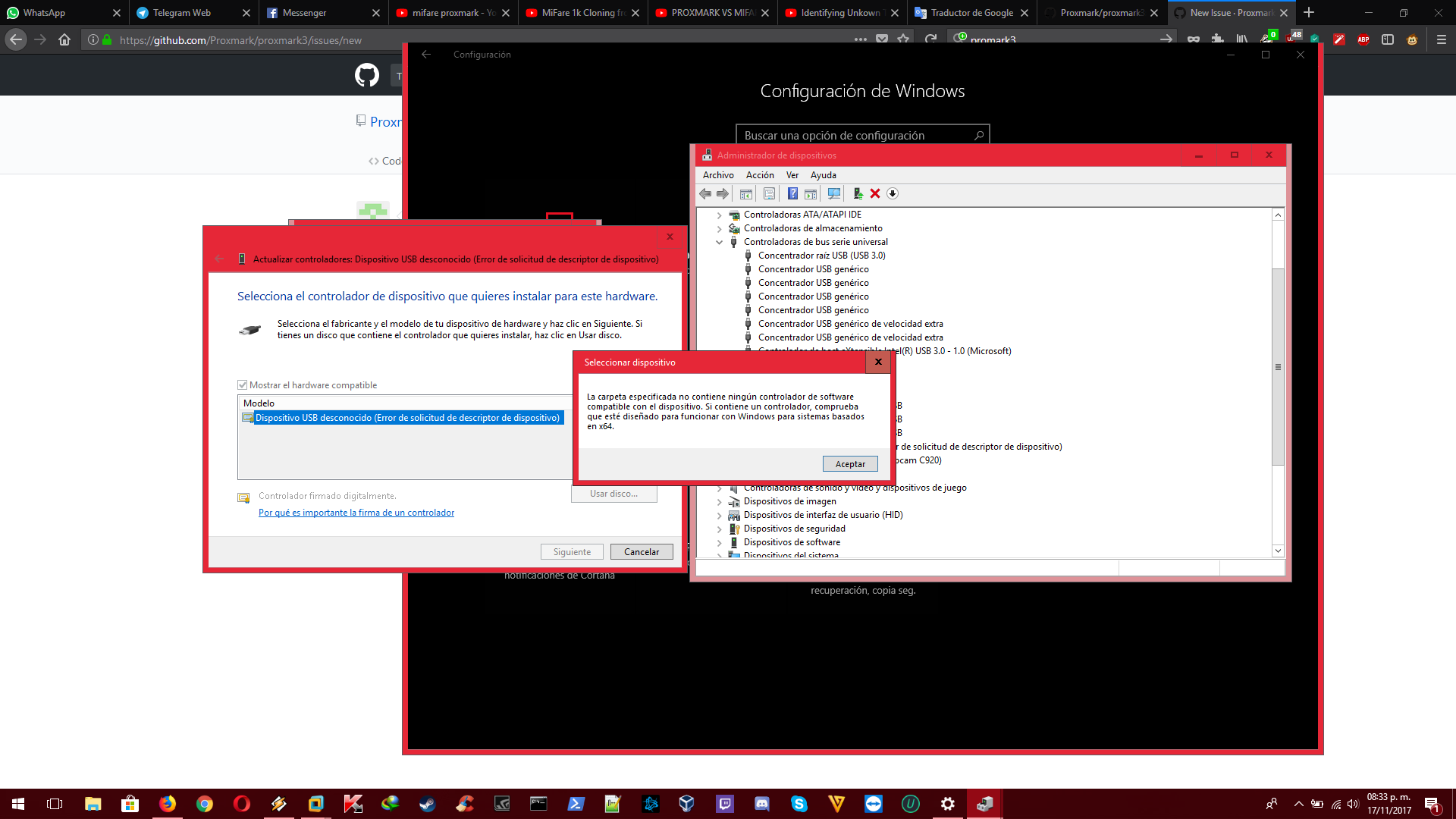This screenshot has width=1456, height=819.
Task: Open Por qué es importante la firma link
Action: [x=356, y=513]
